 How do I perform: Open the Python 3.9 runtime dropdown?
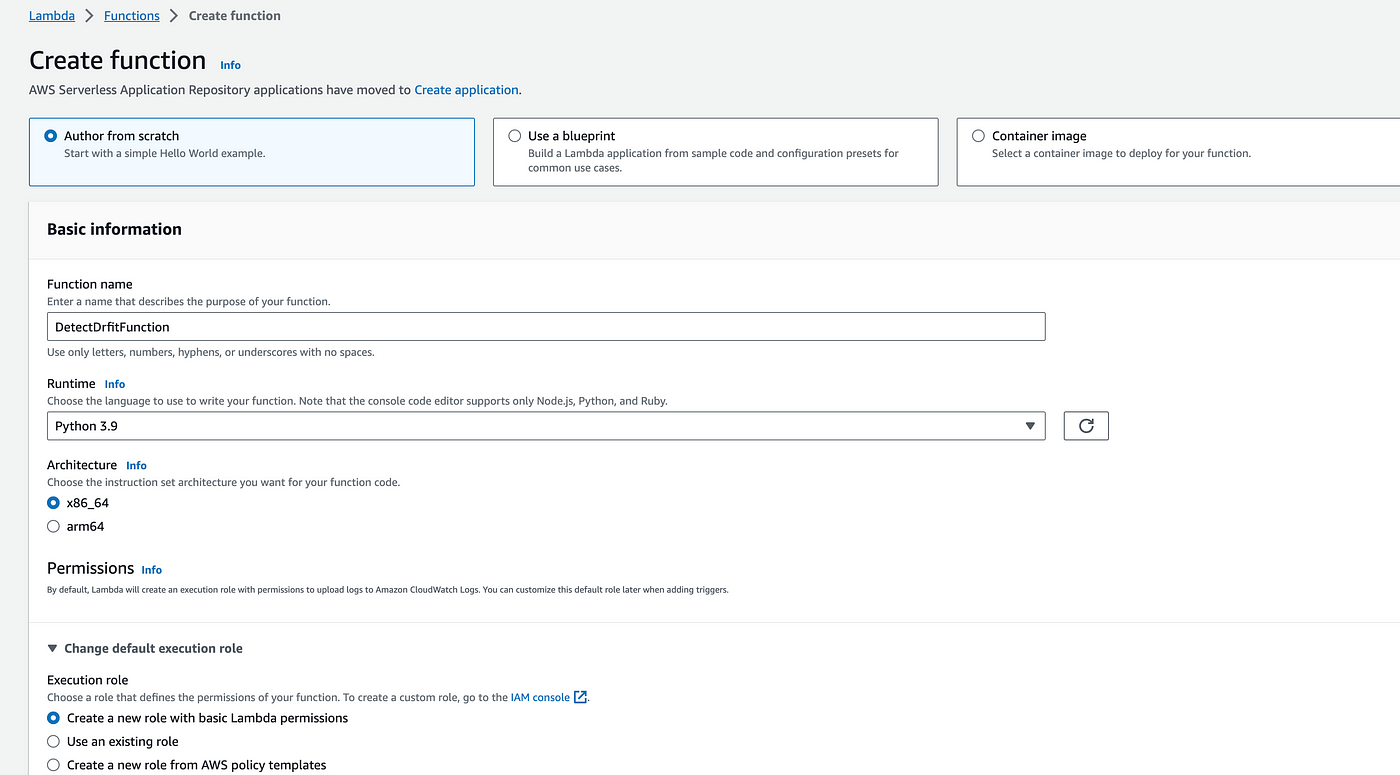tap(546, 426)
